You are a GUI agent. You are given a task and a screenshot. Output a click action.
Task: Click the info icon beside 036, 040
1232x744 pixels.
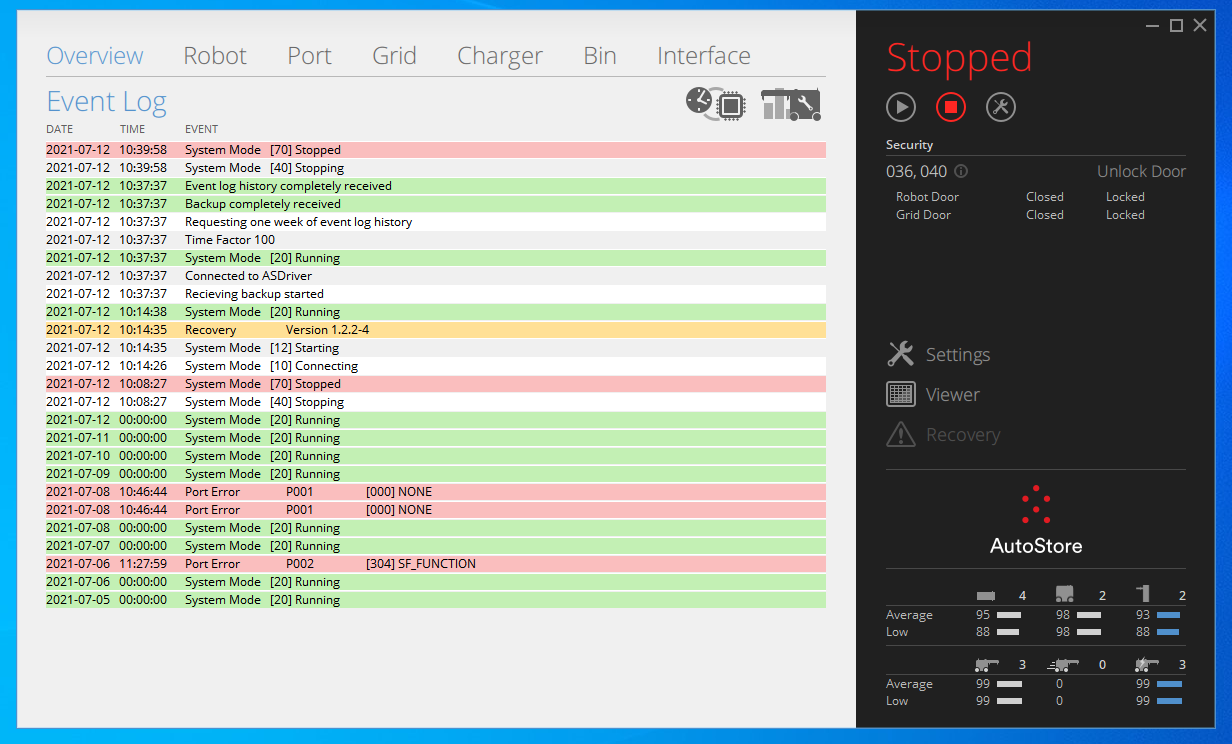(961, 172)
